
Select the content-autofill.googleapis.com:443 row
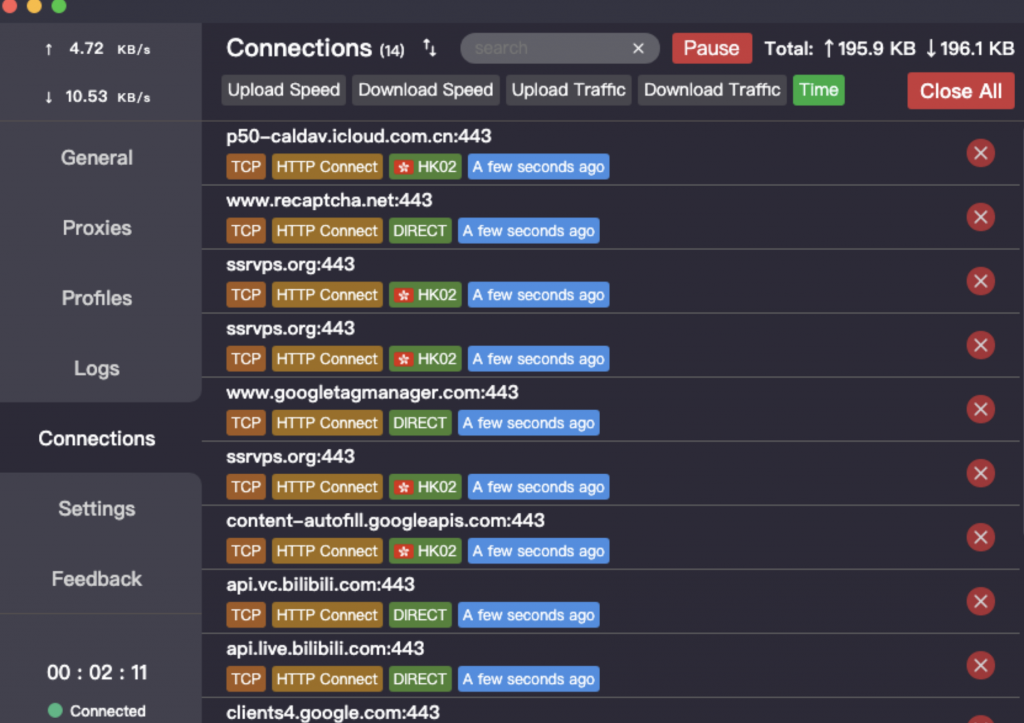[613, 538]
